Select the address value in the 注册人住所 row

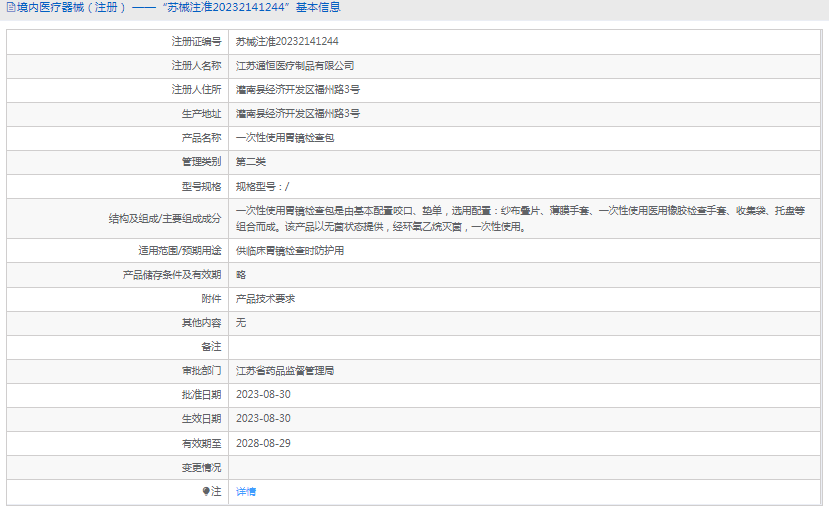pos(298,89)
